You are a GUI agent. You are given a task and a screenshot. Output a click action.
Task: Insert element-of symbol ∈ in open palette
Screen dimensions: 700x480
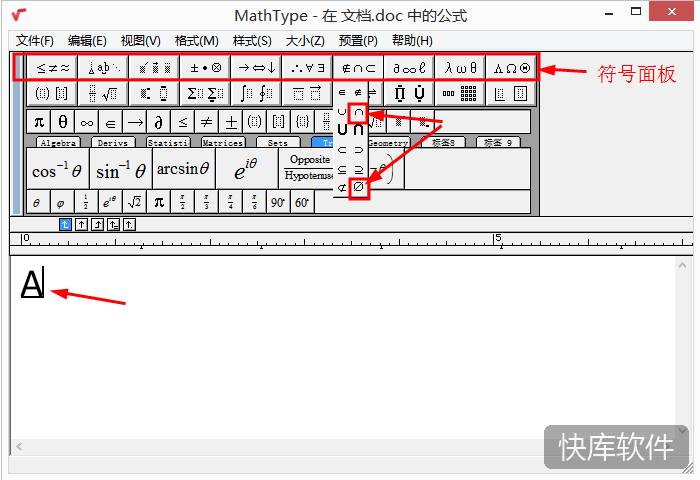(x=342, y=92)
